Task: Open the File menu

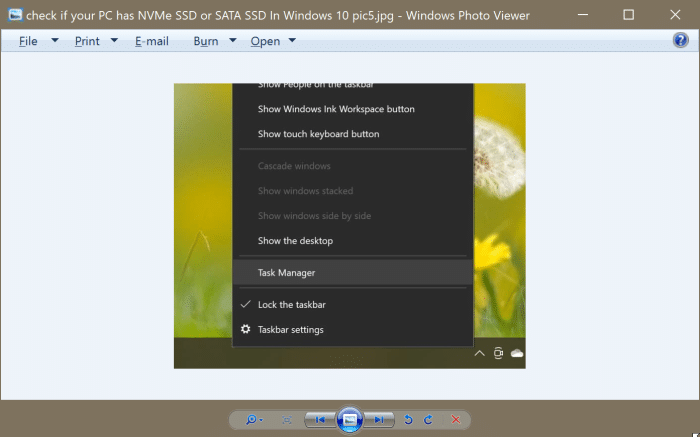Action: pos(28,41)
